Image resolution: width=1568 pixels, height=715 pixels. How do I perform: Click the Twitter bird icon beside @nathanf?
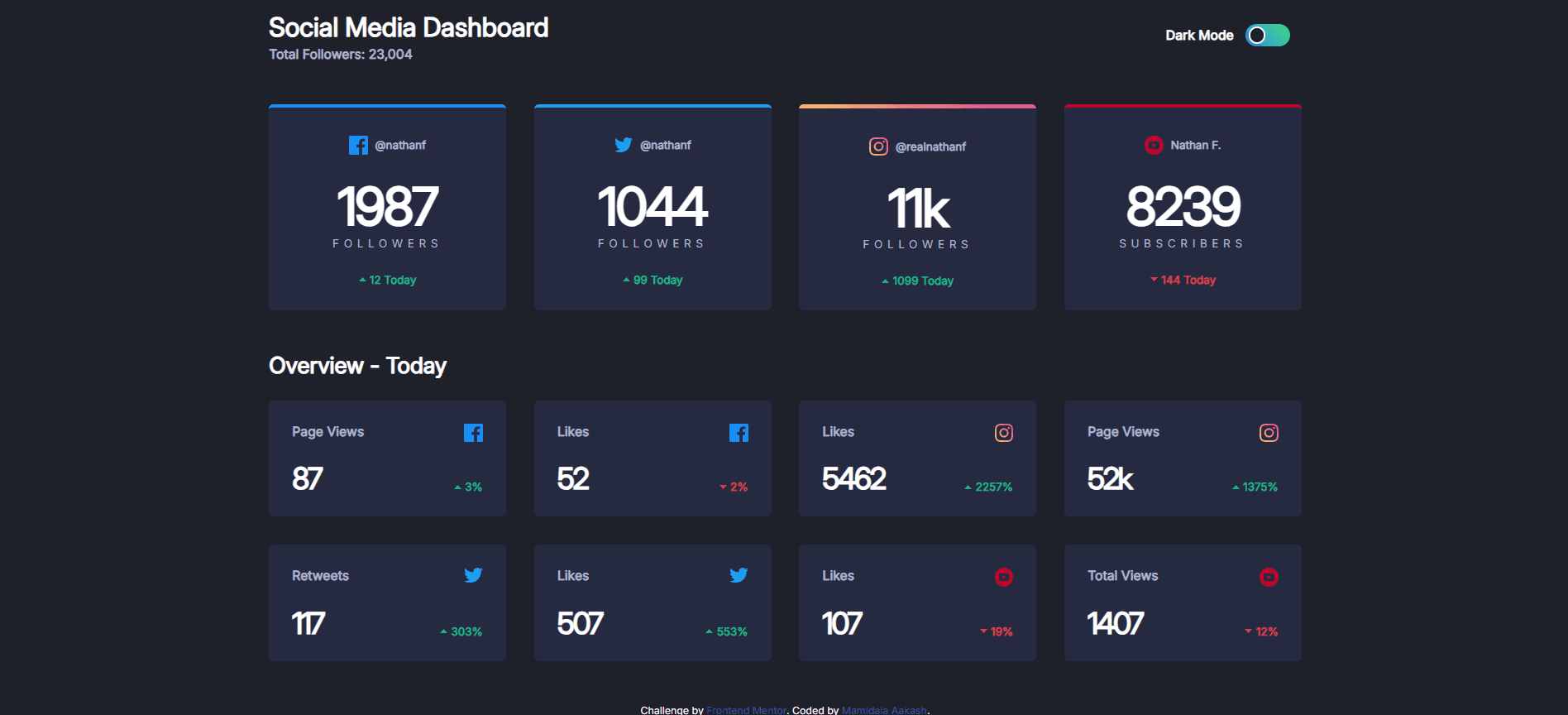click(624, 145)
